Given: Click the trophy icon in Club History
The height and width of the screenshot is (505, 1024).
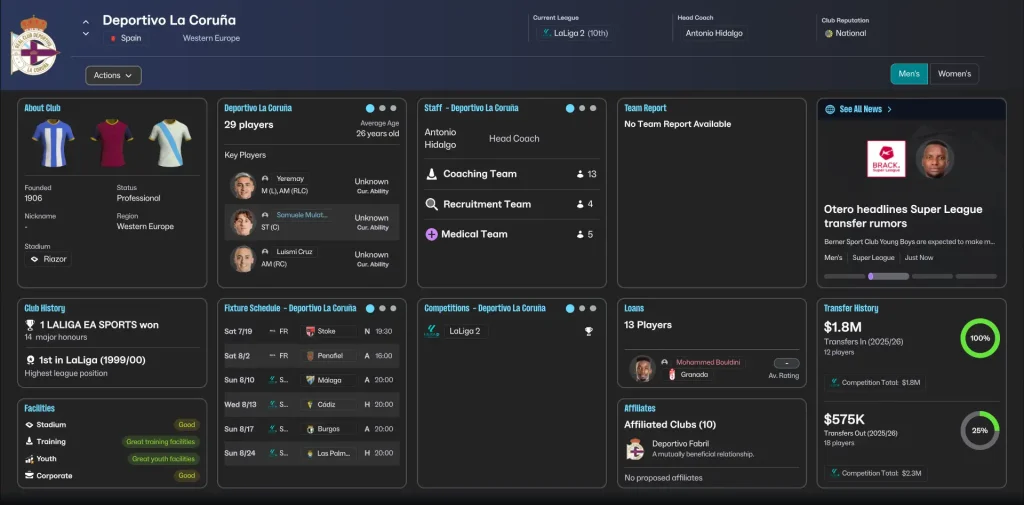Looking at the screenshot, I should pyautogui.click(x=30, y=325).
